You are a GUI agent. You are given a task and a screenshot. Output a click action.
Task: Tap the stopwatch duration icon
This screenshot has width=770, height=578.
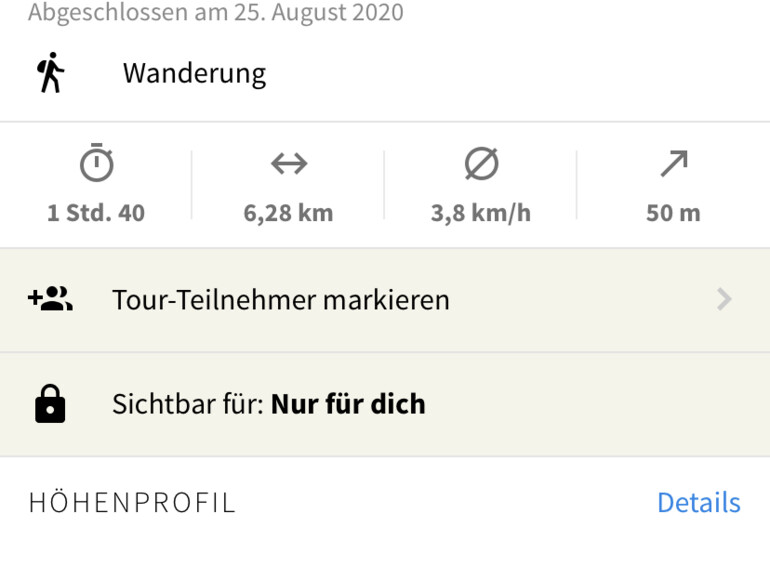coord(97,164)
